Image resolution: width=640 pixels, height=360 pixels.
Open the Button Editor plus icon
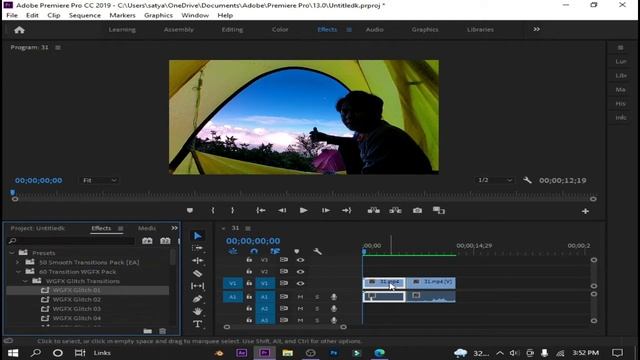585,211
